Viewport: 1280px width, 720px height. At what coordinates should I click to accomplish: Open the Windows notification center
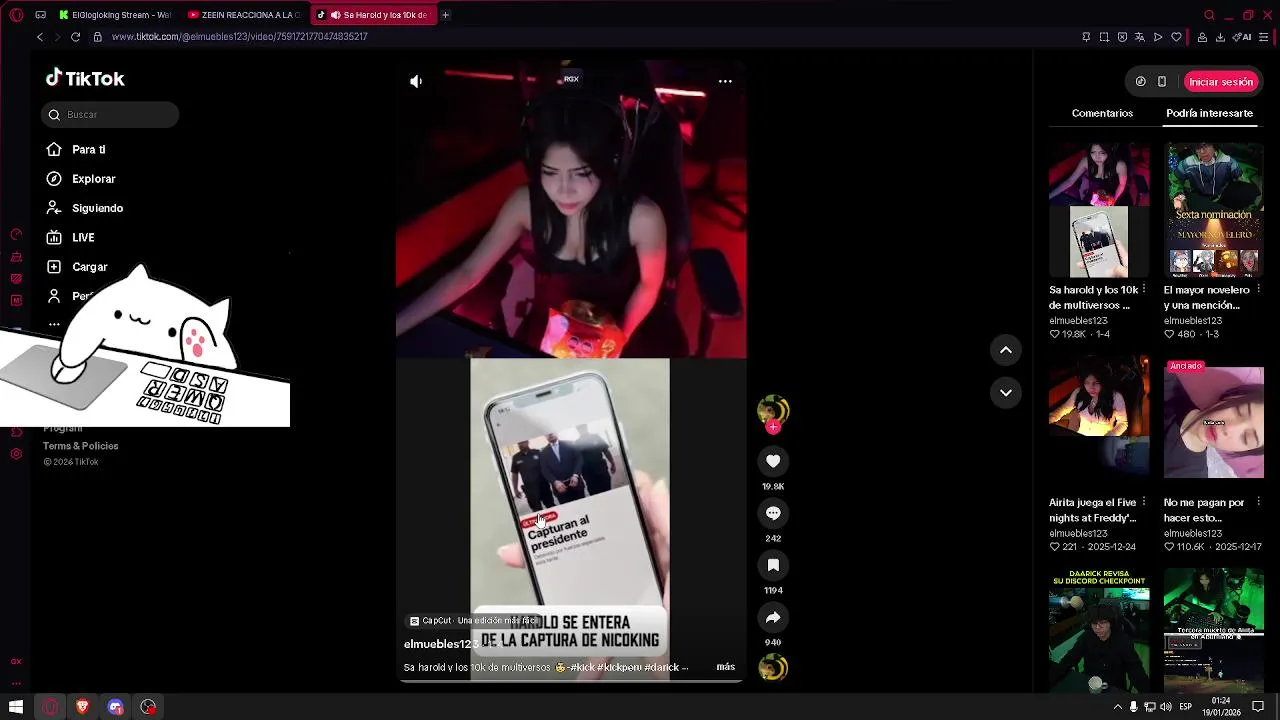pos(1258,707)
